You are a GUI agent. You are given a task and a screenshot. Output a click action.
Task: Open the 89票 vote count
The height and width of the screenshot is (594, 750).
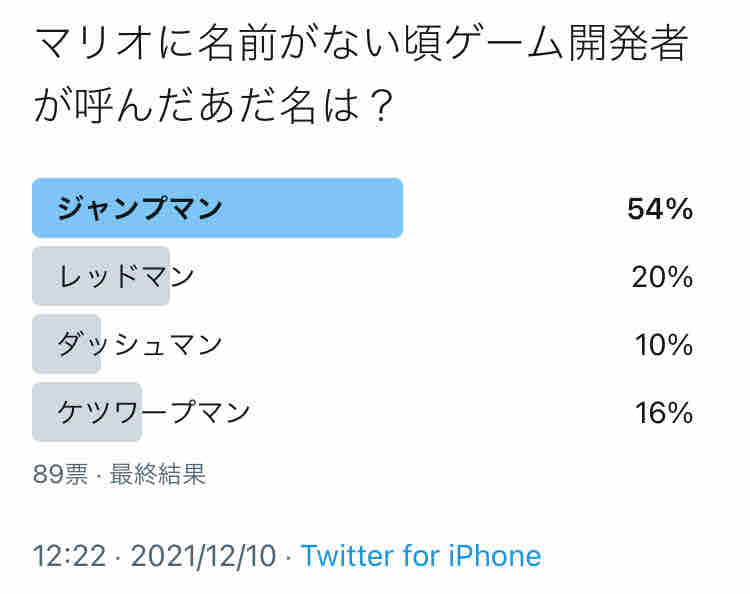click(61, 474)
